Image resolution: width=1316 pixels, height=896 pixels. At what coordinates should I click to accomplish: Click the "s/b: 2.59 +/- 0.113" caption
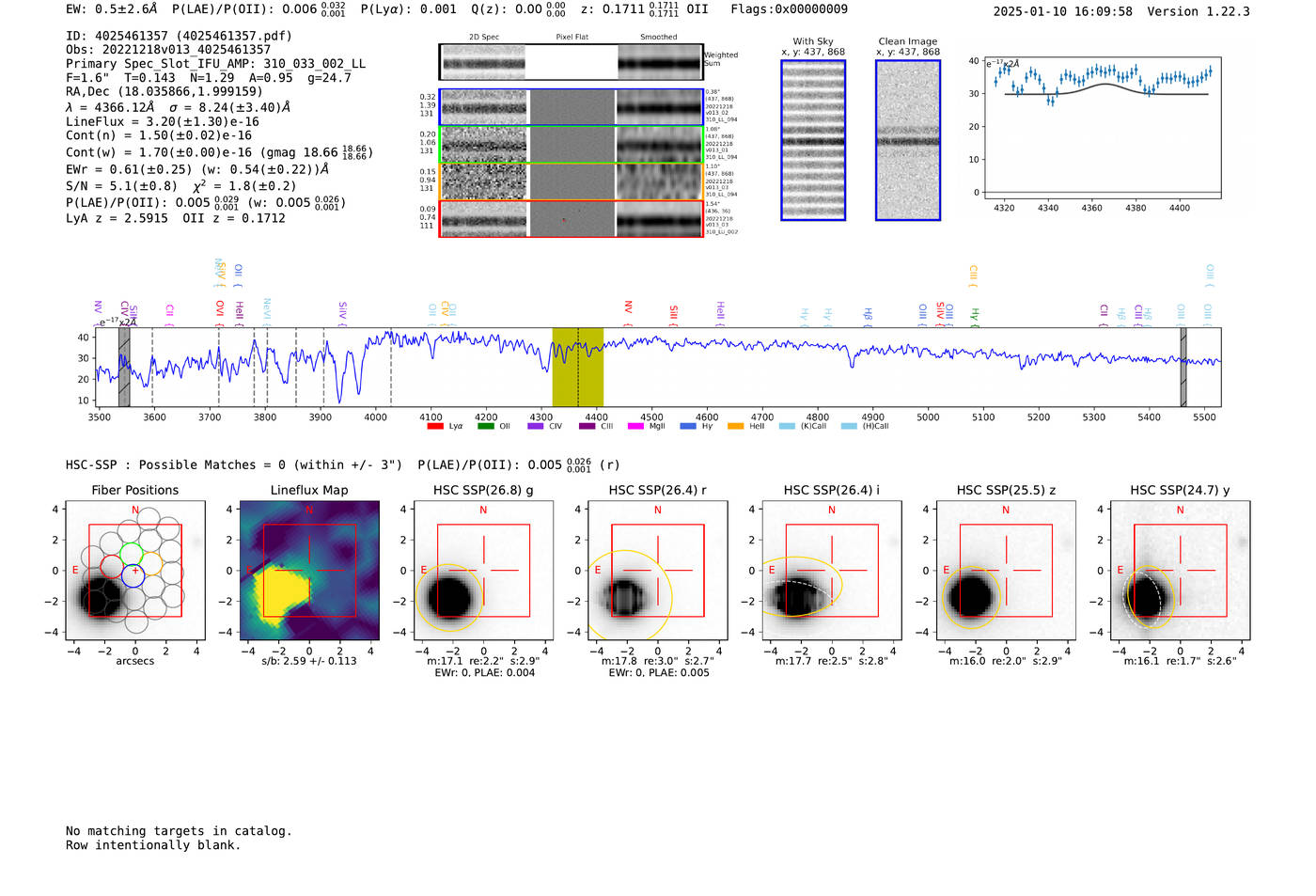click(x=309, y=661)
